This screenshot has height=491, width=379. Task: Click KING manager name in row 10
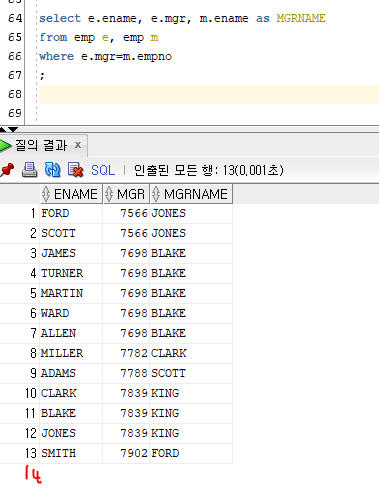coord(191,393)
